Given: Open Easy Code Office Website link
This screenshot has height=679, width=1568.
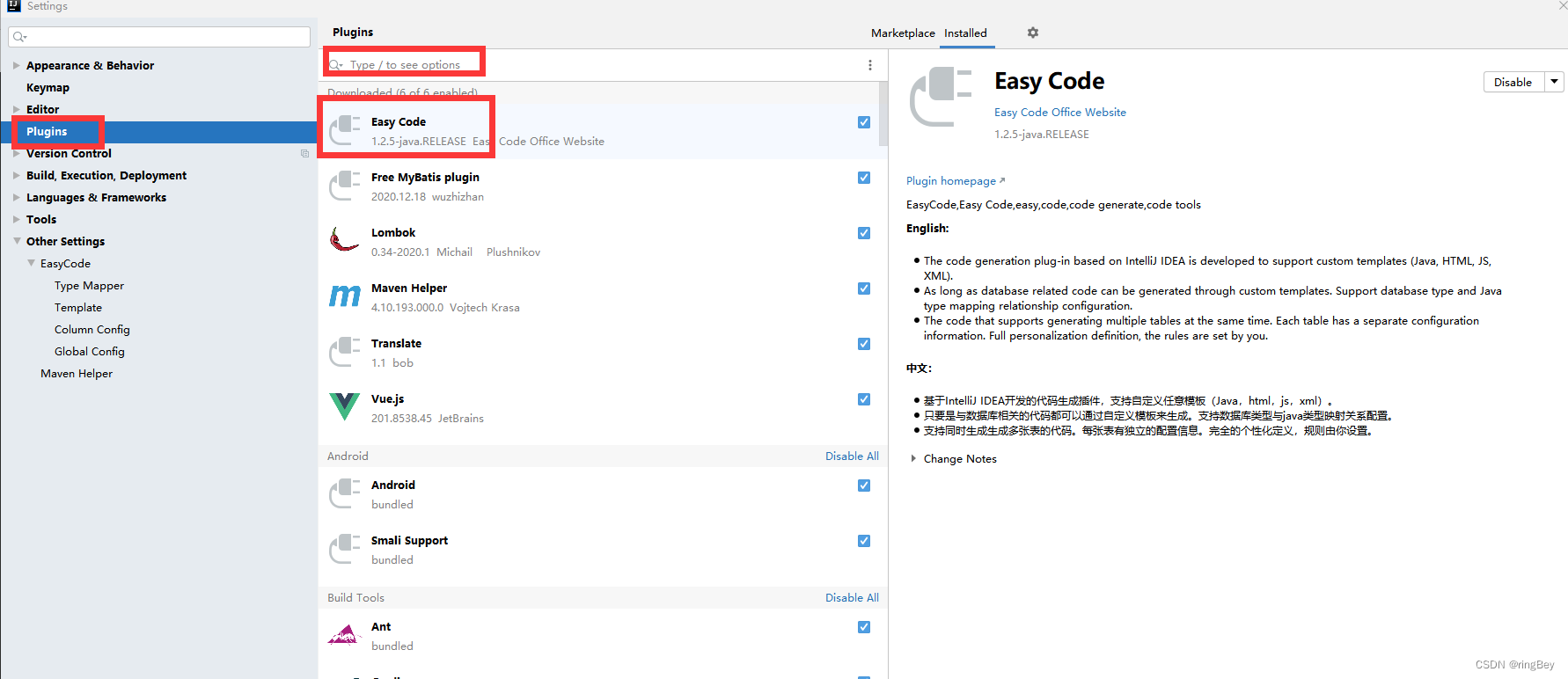Looking at the screenshot, I should point(1059,112).
